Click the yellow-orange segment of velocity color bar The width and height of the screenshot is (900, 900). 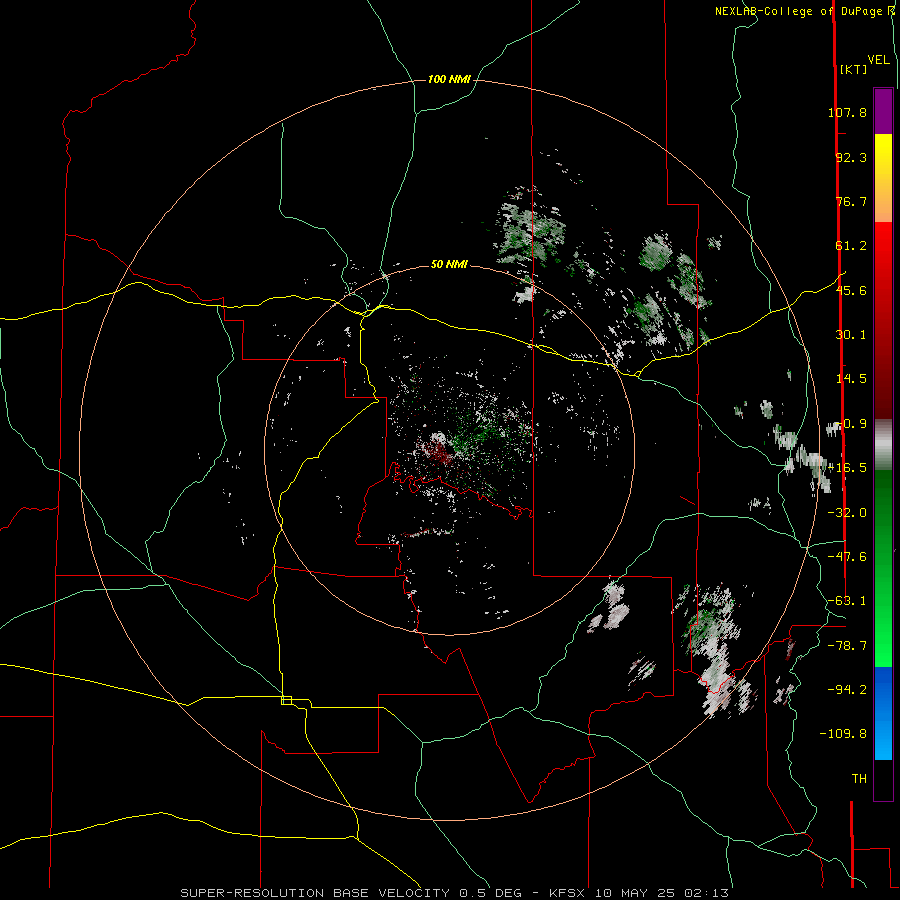point(883,178)
